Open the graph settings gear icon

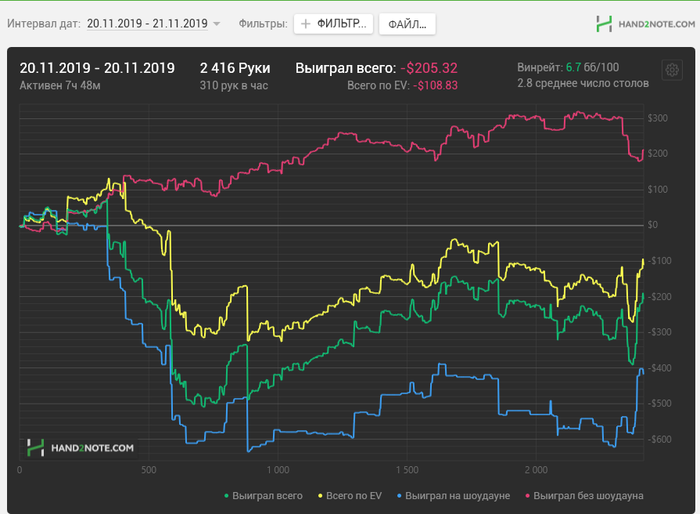[x=672, y=70]
